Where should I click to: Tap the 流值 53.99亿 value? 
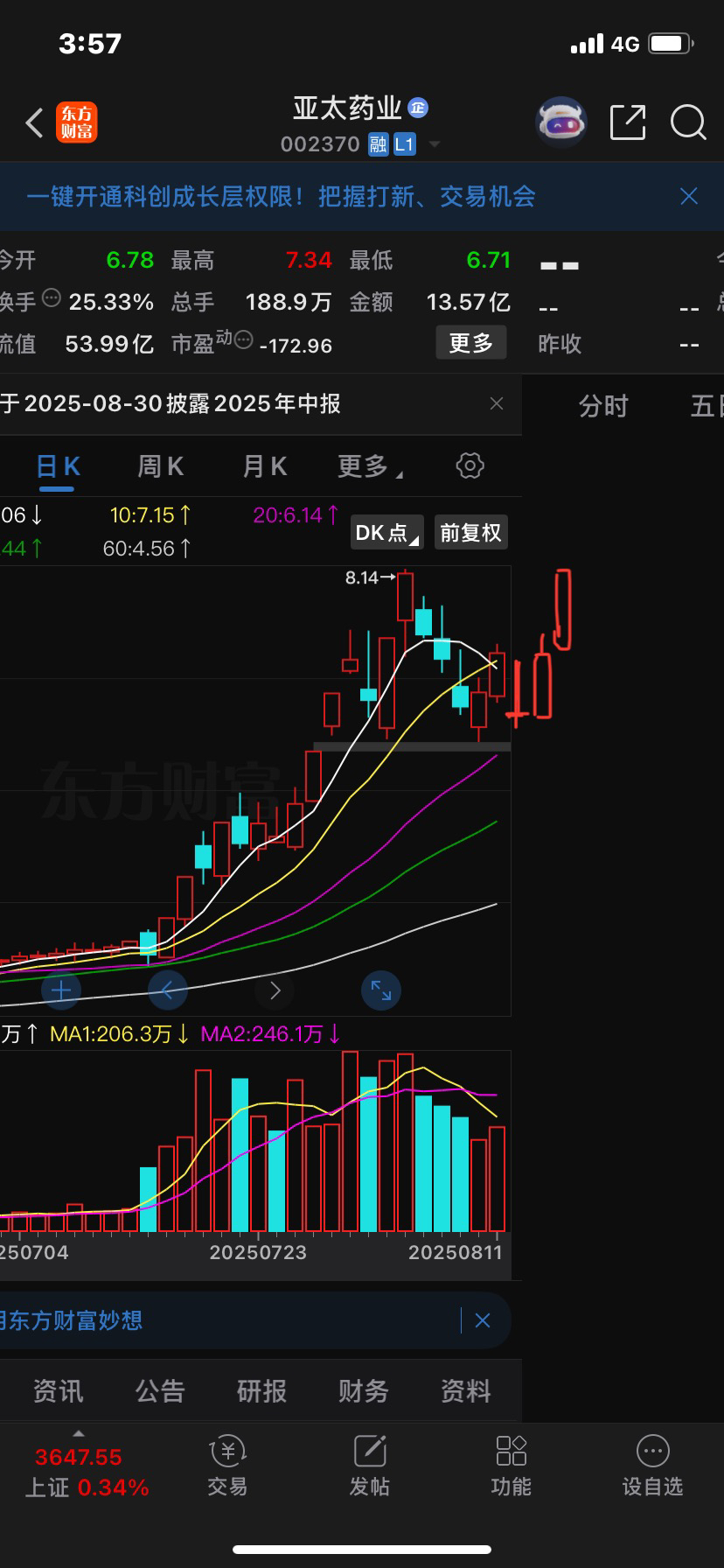pyautogui.click(x=109, y=344)
